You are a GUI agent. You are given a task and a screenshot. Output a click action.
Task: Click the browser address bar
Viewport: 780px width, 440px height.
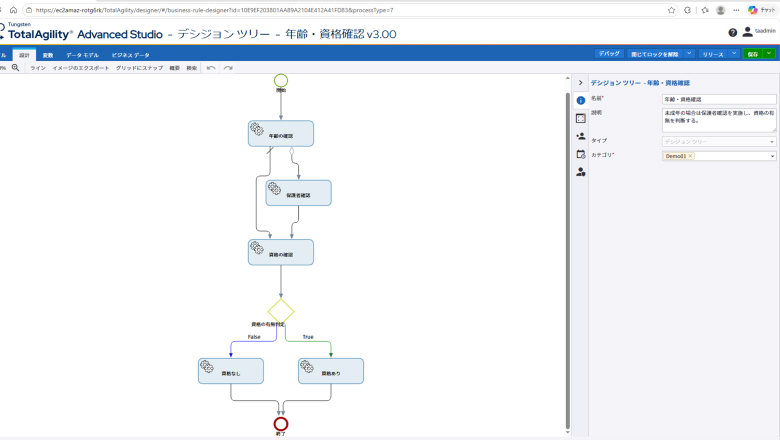pos(348,10)
